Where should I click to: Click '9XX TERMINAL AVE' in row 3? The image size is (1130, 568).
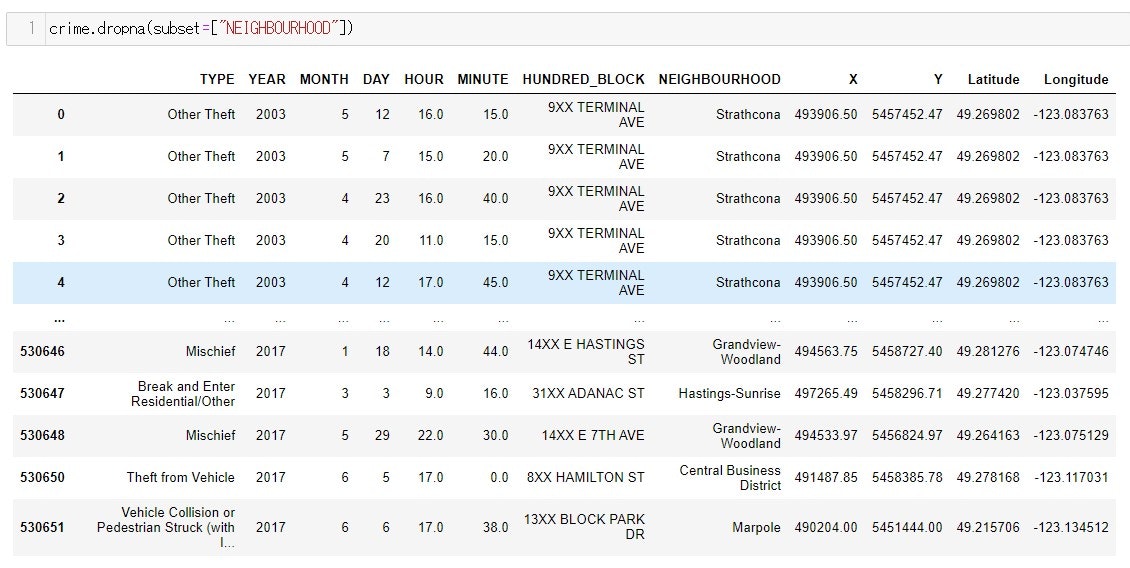(x=596, y=240)
